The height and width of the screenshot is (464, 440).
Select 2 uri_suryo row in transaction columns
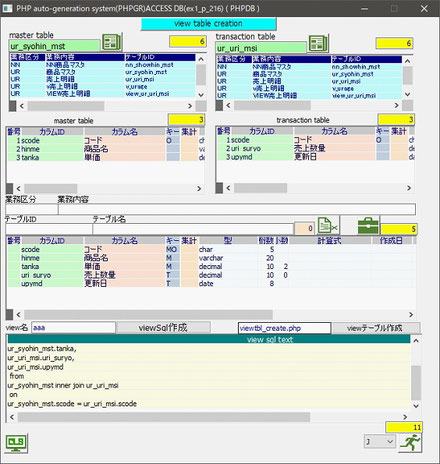(315, 148)
